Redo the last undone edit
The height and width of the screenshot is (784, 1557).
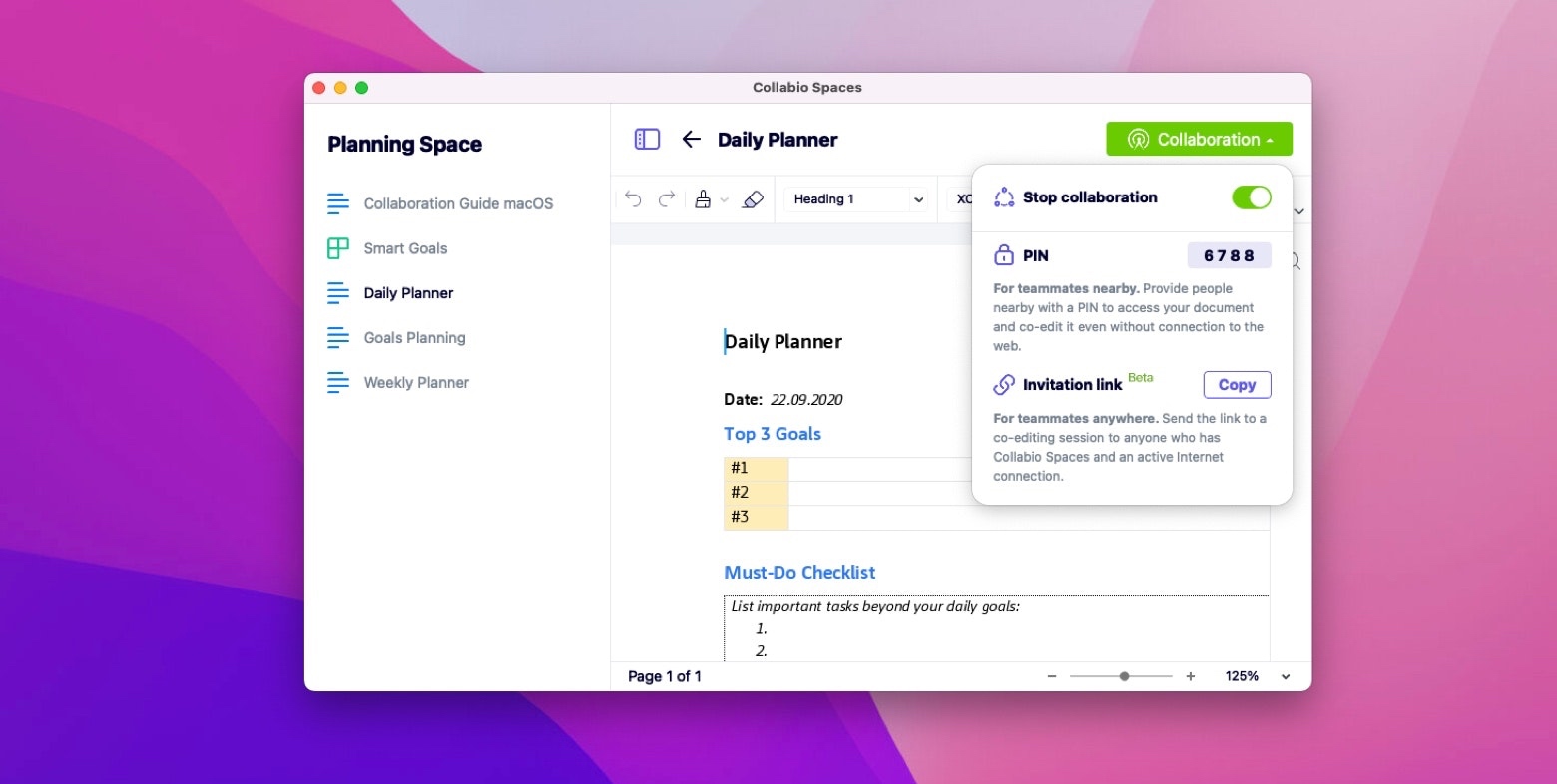(667, 199)
